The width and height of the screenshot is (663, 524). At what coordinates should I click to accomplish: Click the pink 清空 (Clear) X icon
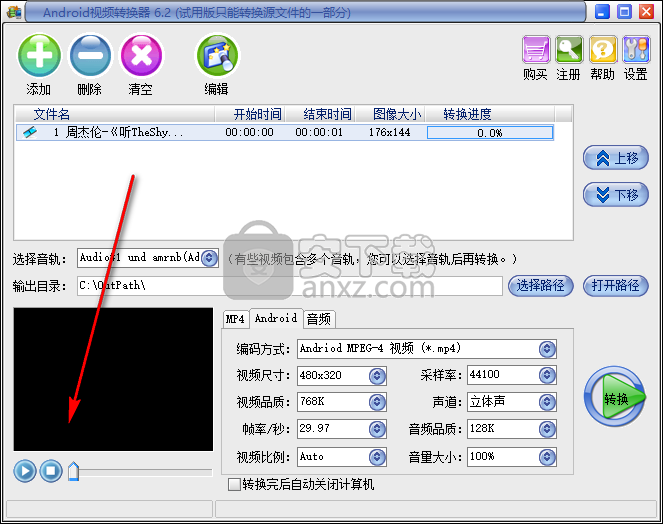click(141, 55)
